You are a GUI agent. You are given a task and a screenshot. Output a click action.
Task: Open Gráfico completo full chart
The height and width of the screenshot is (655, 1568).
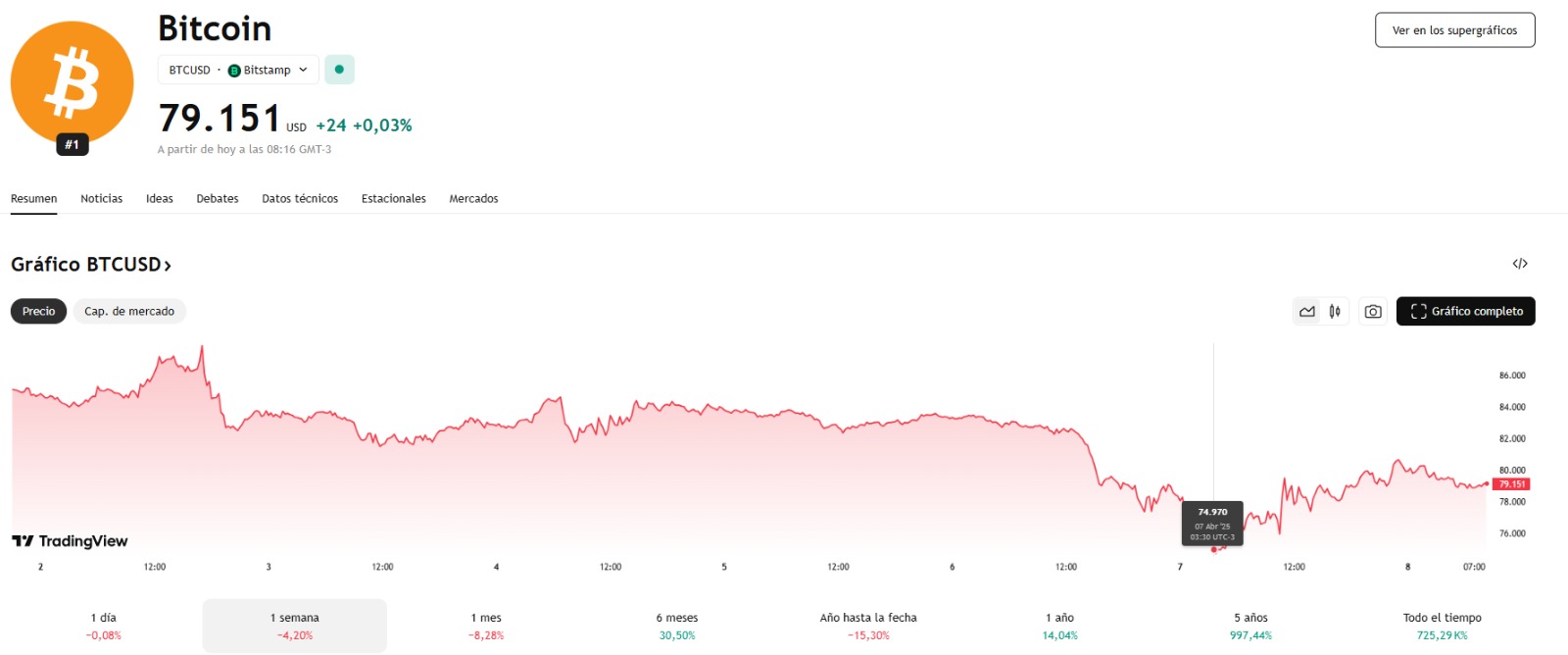1465,312
